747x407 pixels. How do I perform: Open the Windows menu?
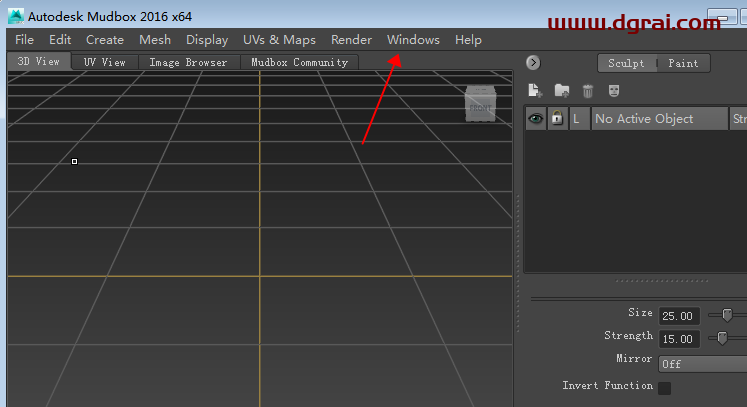coord(413,40)
